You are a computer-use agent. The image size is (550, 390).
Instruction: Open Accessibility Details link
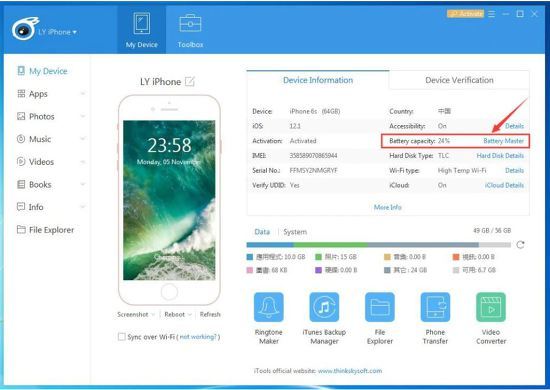tap(514, 126)
